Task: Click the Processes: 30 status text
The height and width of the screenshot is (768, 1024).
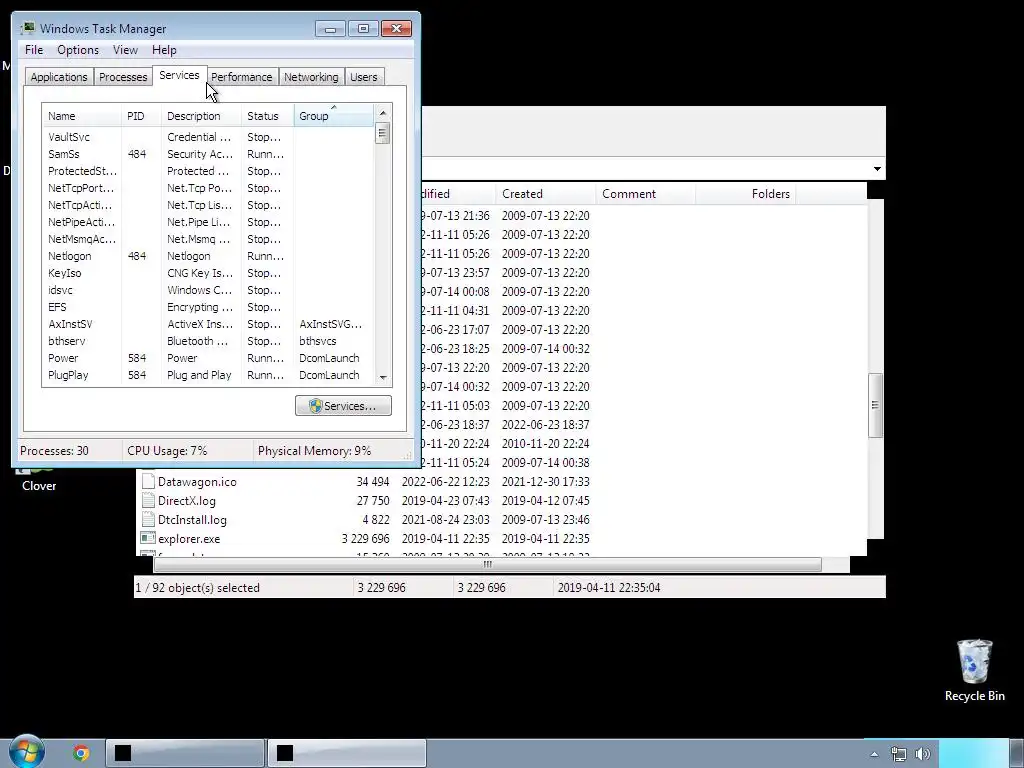Action: (x=54, y=451)
